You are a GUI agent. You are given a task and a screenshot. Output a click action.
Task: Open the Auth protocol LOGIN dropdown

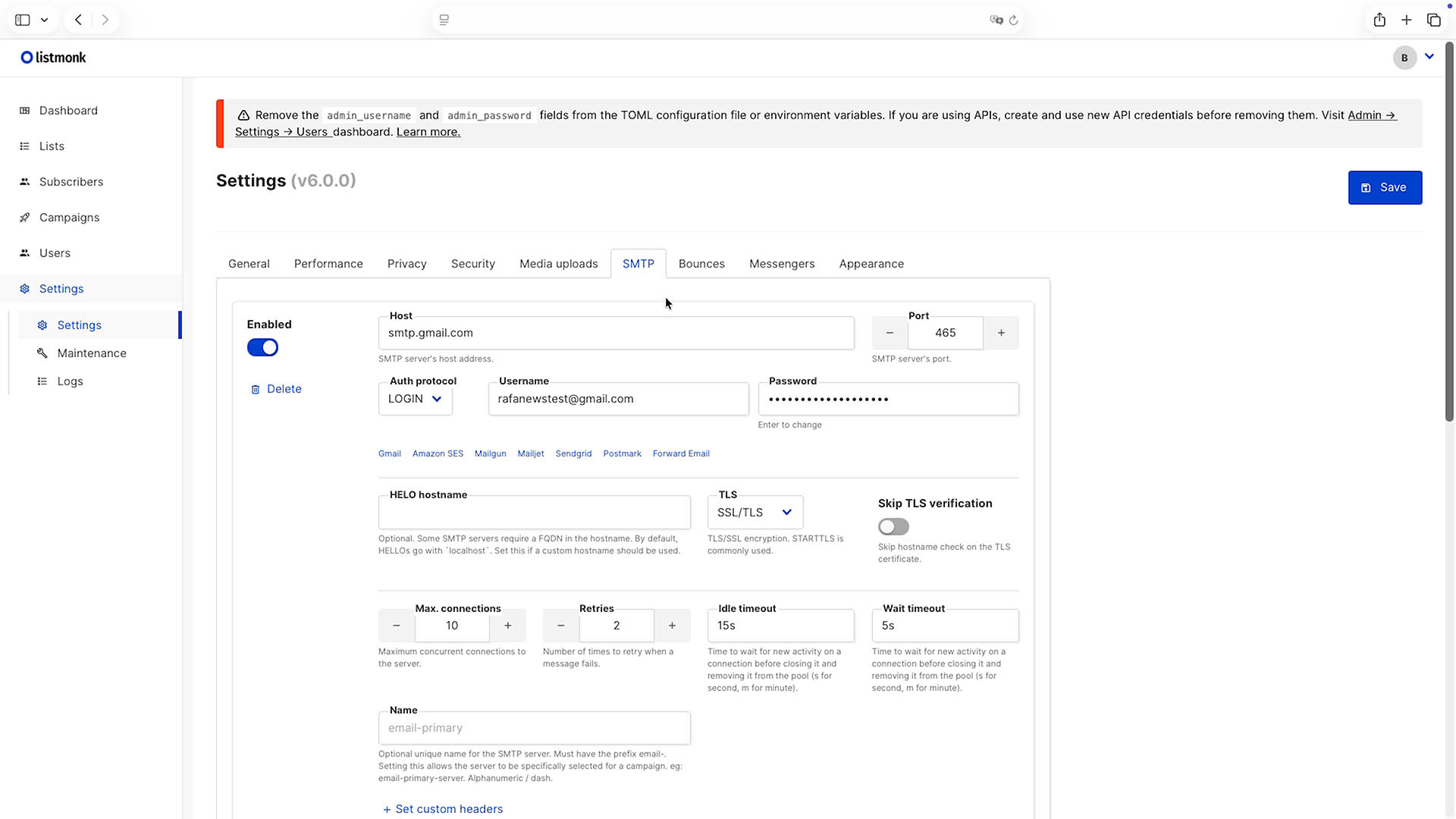pos(415,398)
